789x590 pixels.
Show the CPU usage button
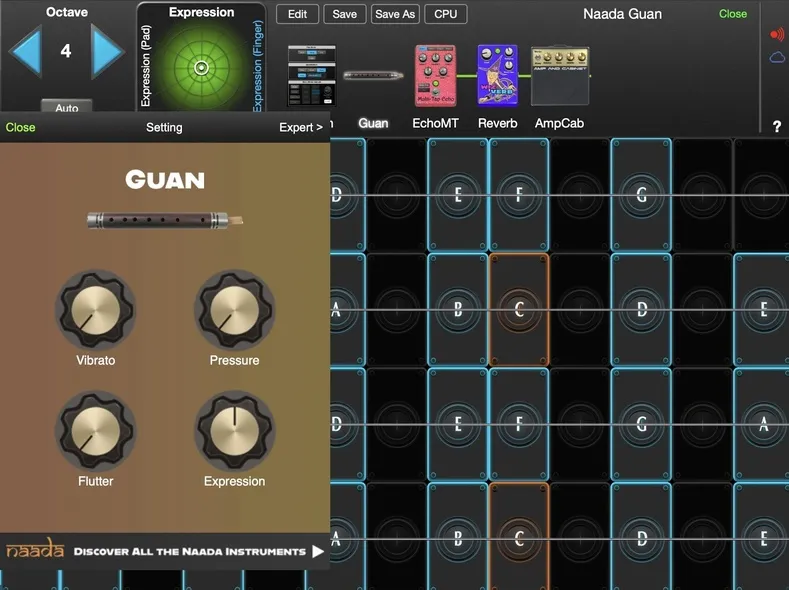[x=446, y=14]
